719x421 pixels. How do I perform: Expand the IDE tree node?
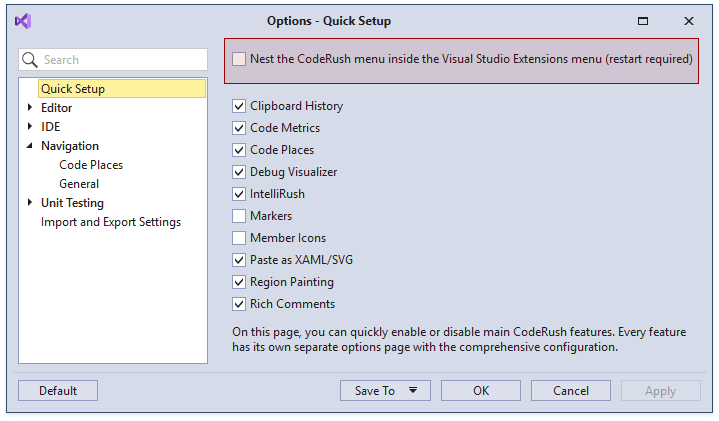[x=30, y=127]
